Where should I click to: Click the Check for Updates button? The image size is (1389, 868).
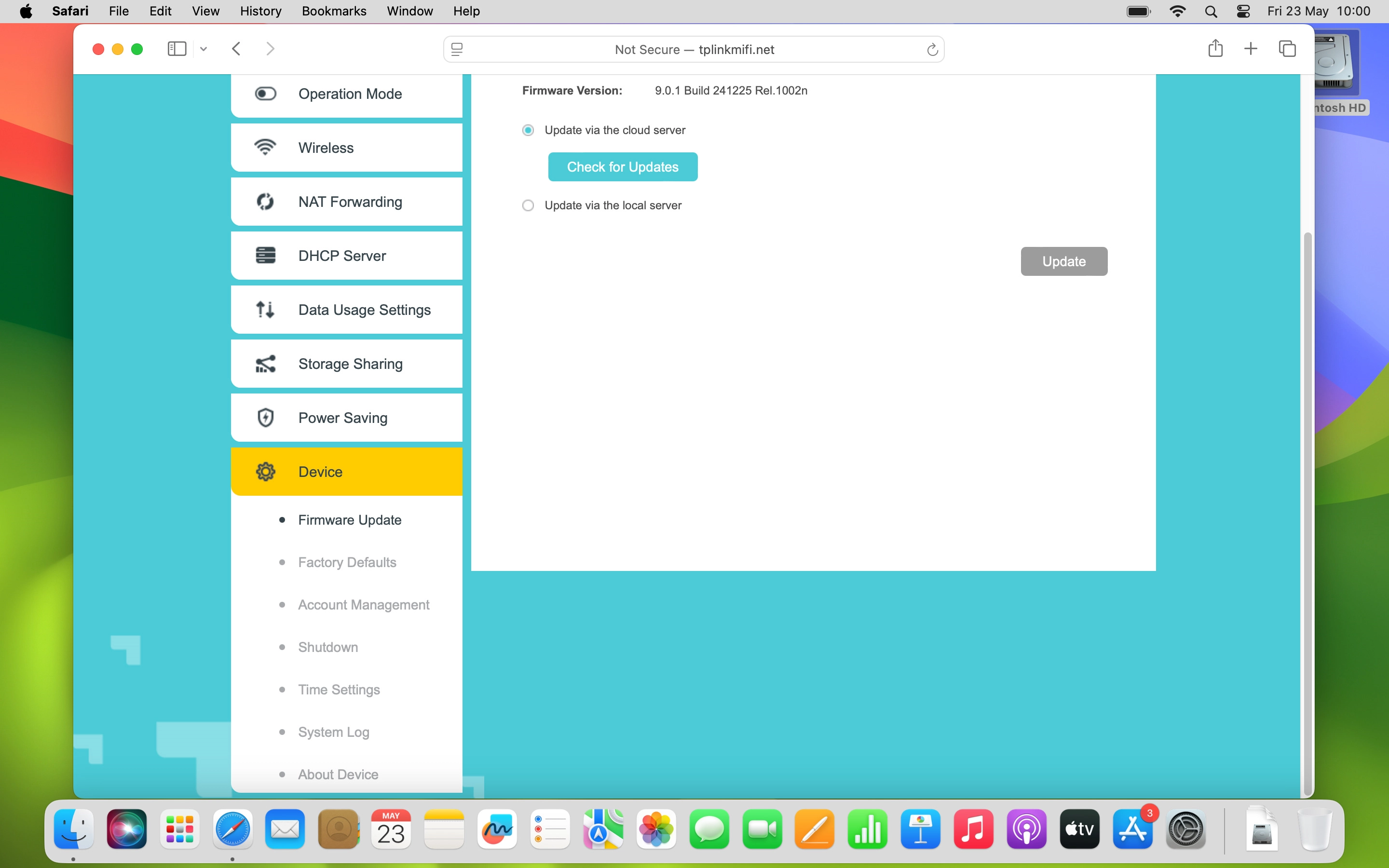tap(622, 166)
